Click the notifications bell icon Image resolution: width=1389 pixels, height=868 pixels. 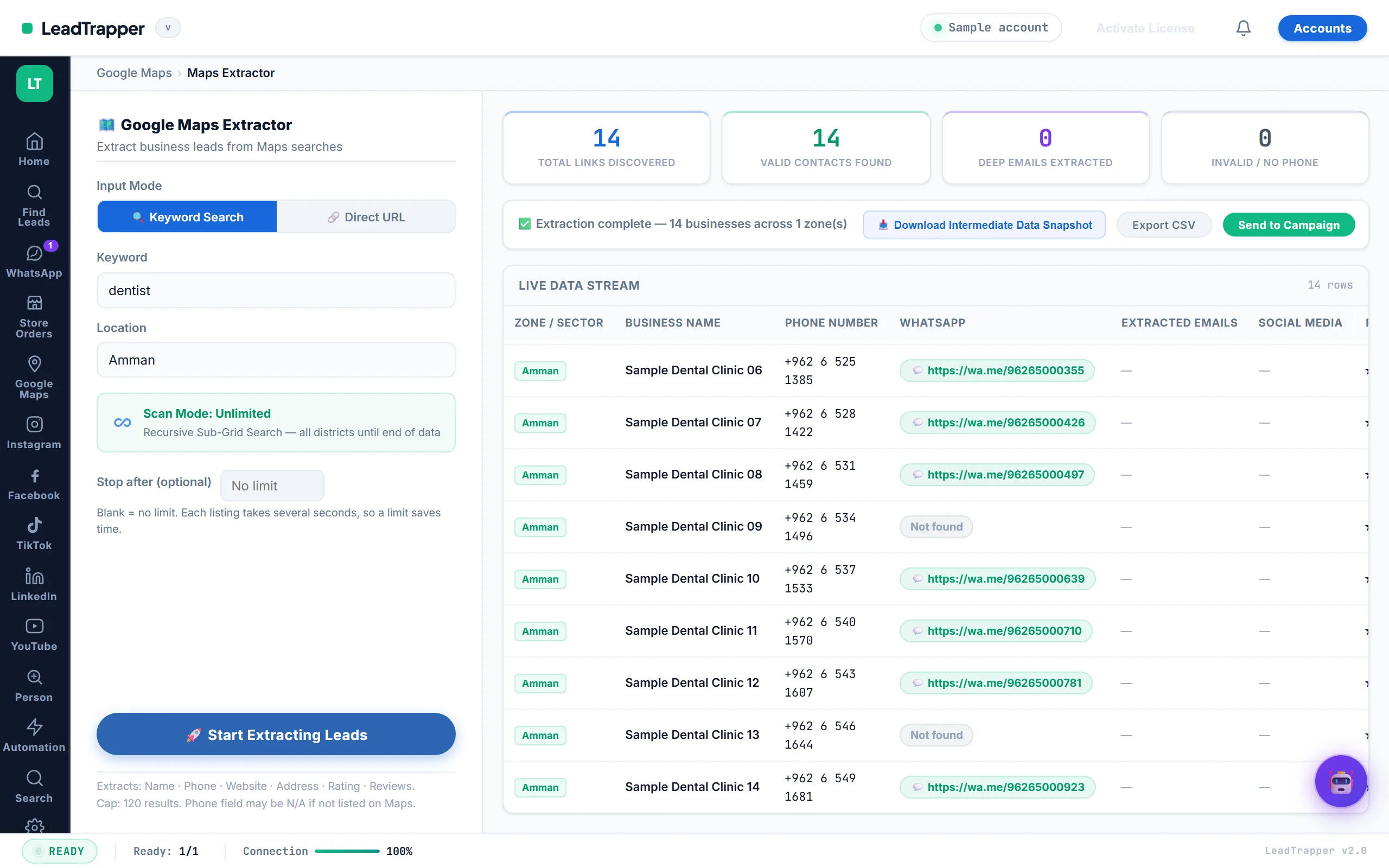(1243, 28)
